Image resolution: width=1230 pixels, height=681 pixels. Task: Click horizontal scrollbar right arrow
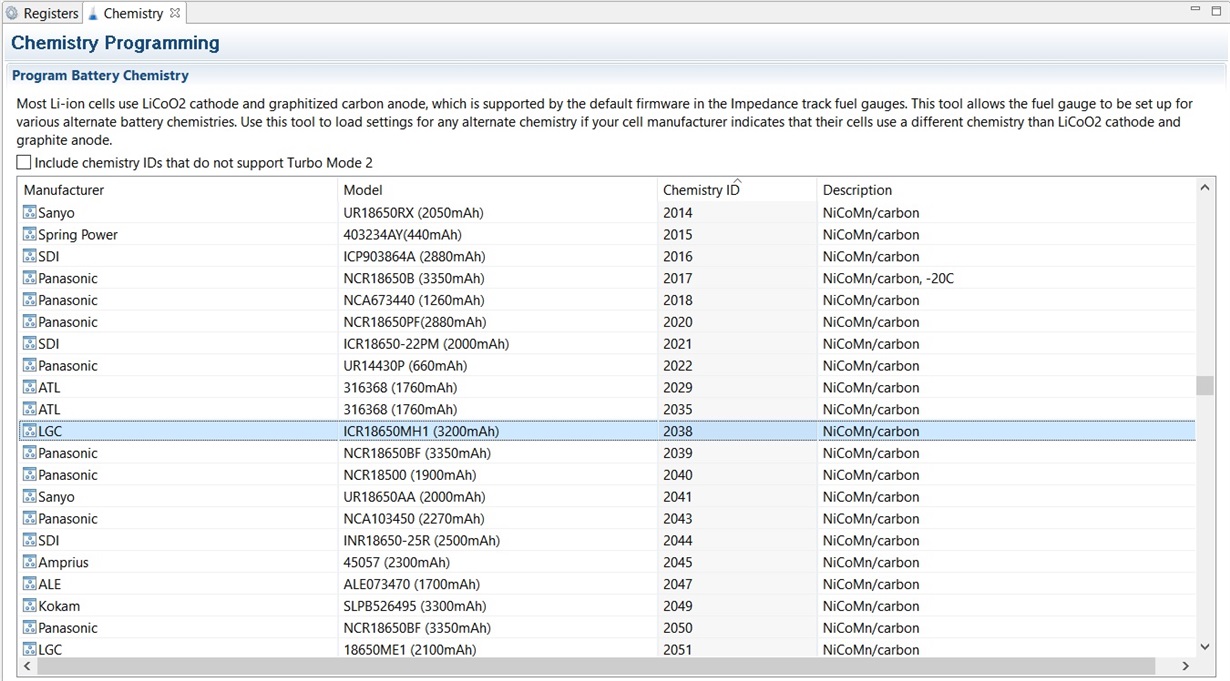(1186, 665)
